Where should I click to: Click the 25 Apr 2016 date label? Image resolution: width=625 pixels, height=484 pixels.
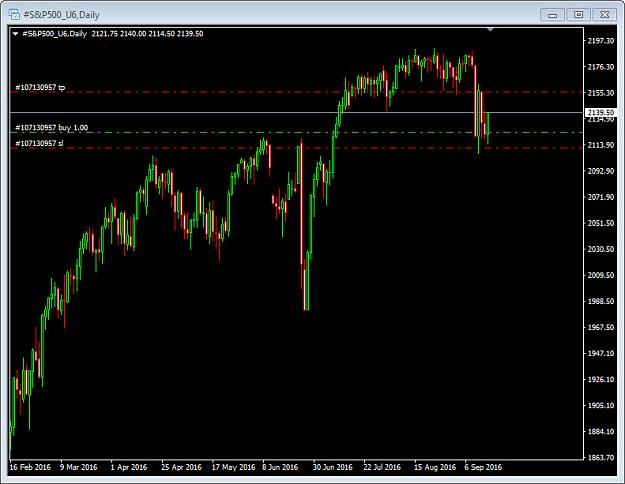181,467
